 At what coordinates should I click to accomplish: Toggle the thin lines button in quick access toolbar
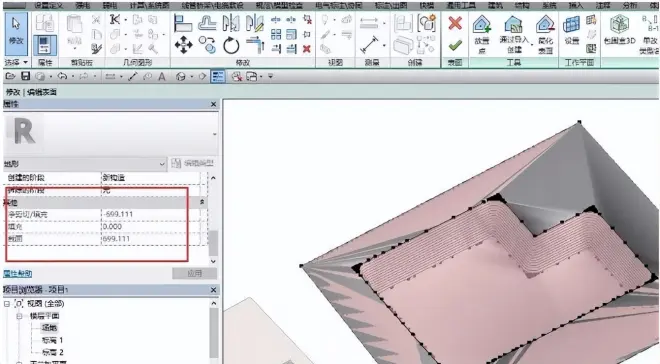tap(218, 76)
